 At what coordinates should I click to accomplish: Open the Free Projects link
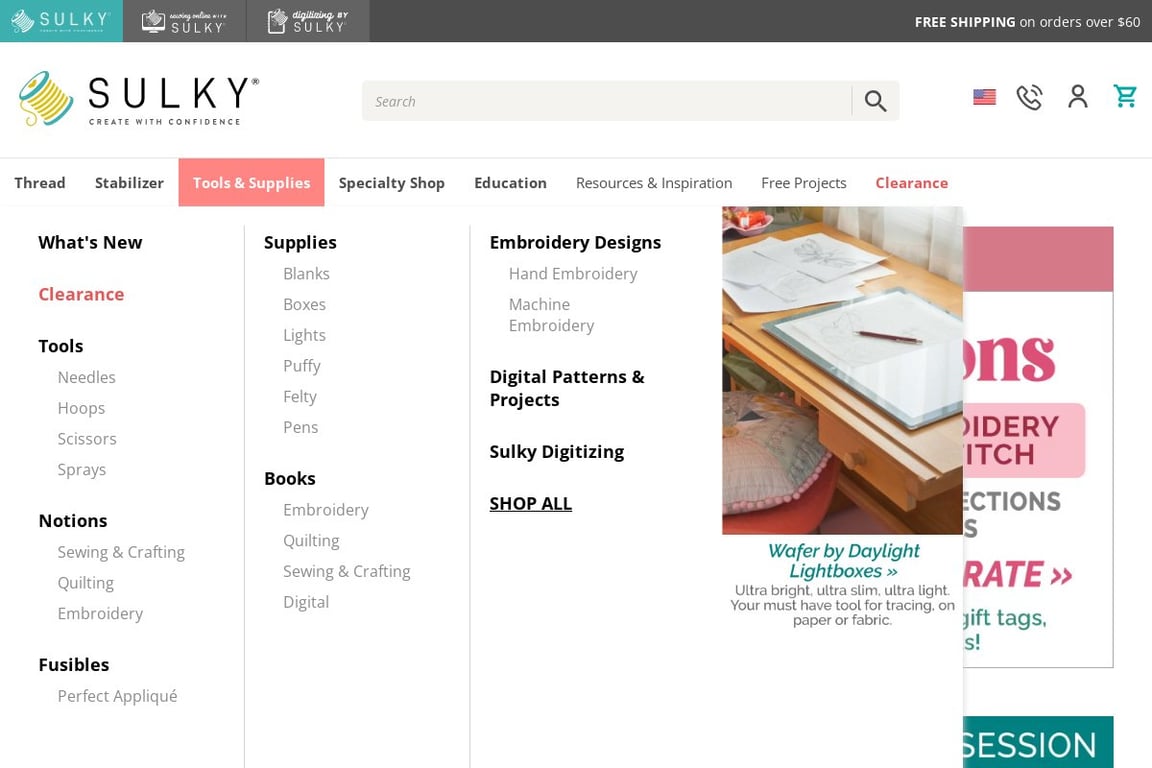click(x=804, y=182)
